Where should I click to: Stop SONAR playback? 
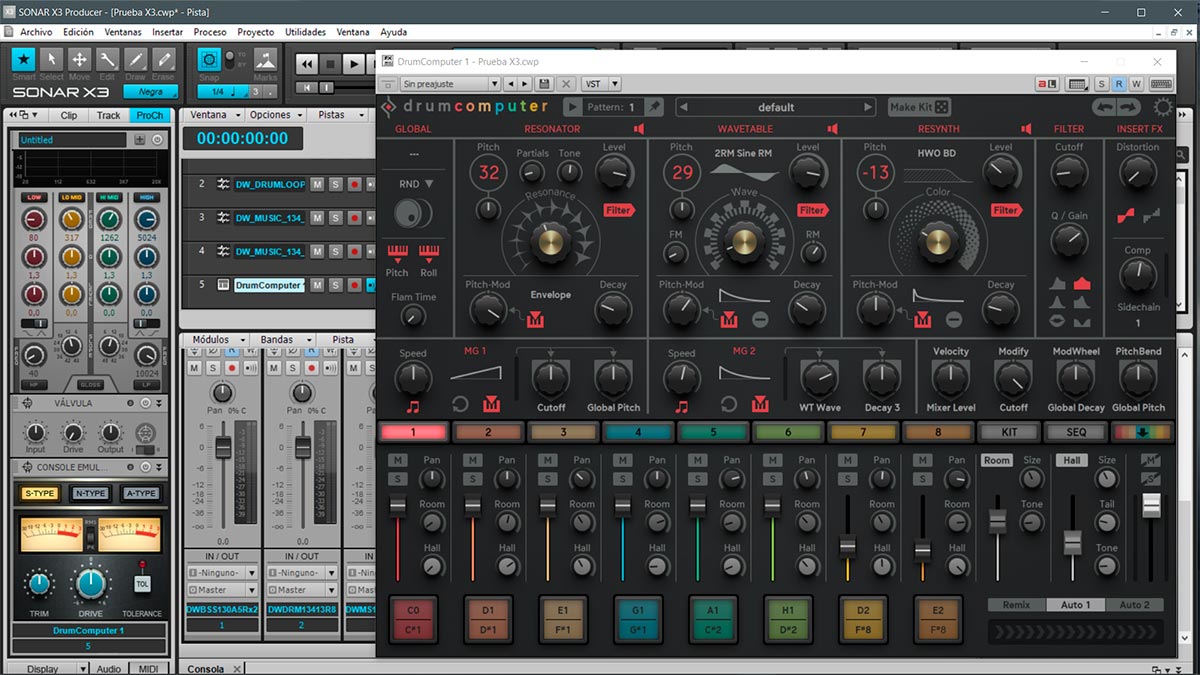coord(330,64)
